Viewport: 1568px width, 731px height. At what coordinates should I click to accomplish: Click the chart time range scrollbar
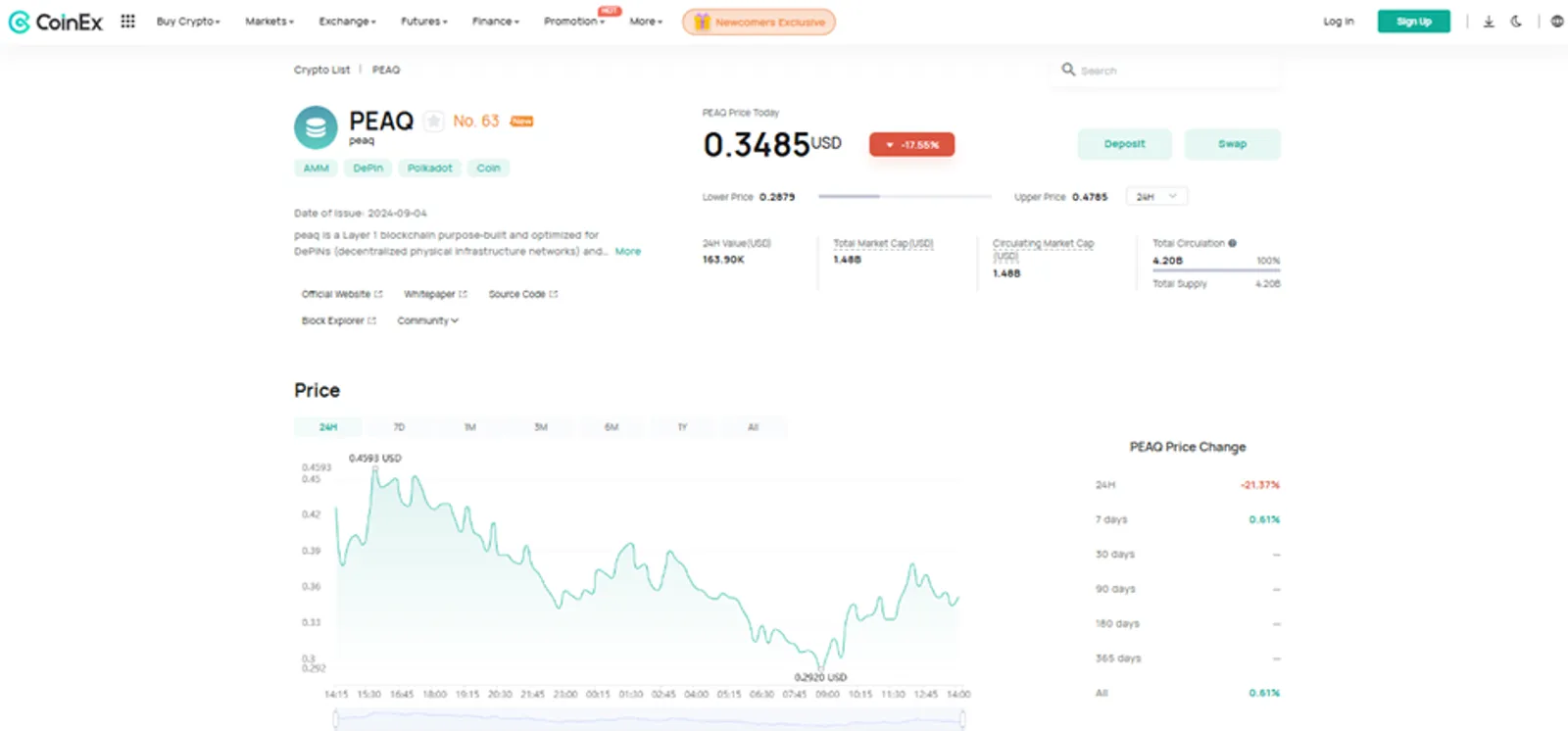(x=649, y=719)
